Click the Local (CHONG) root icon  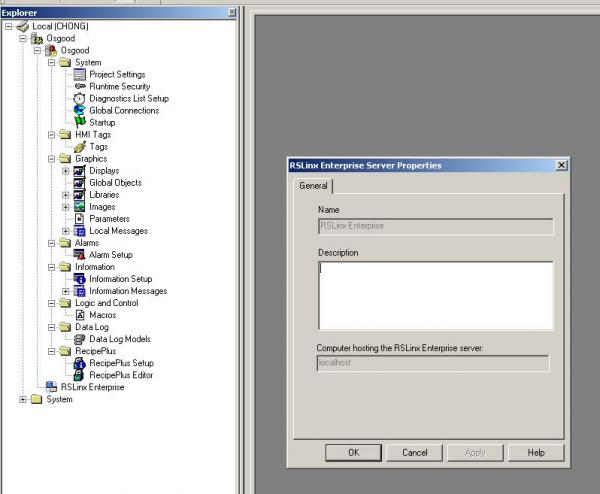click(23, 26)
